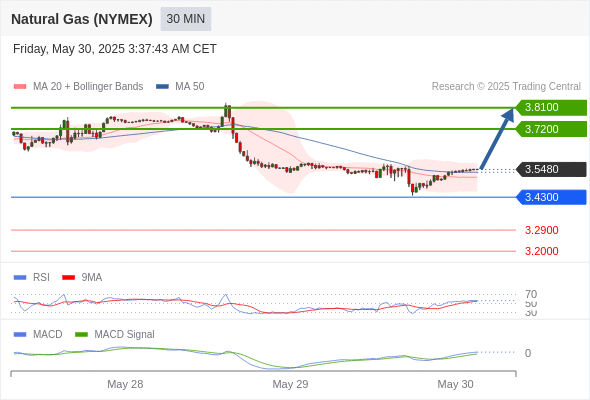Click the Research © 2025 Trading Central text

point(506,87)
